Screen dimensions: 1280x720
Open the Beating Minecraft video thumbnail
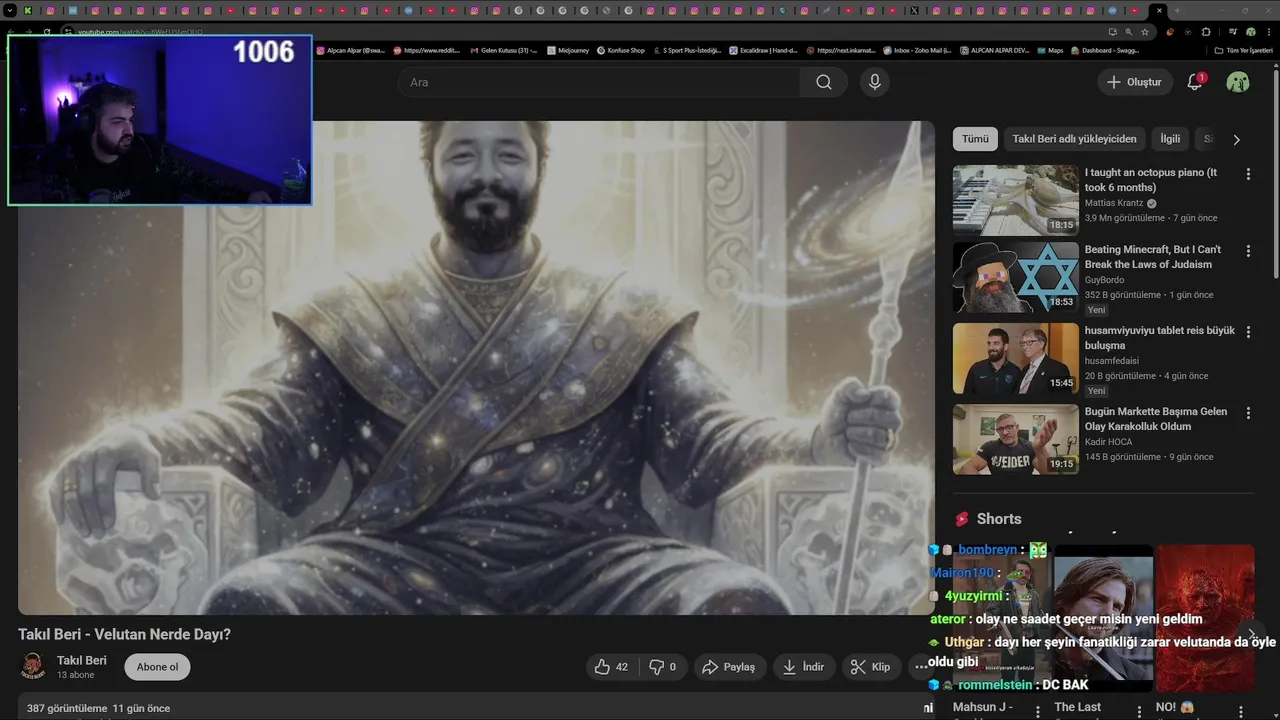tap(1015, 277)
